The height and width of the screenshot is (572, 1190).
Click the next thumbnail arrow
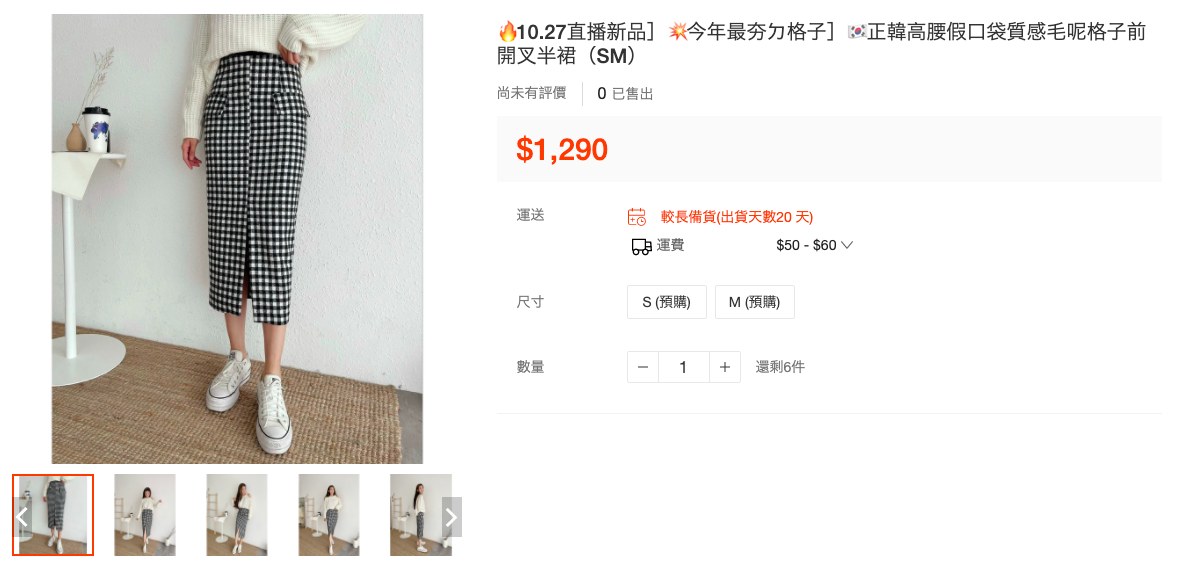[452, 517]
